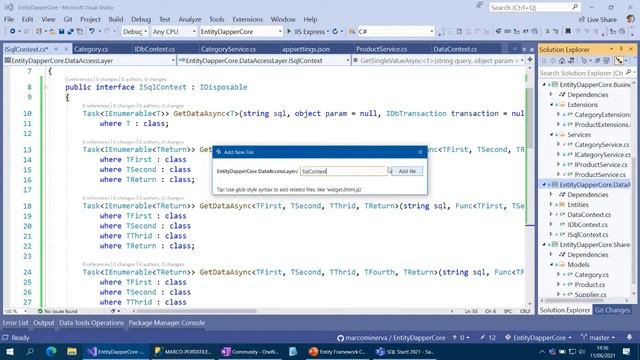This screenshot has height=360, width=640.
Task: Switch to Teams SQL Start 2021 taskbar item
Action: pyautogui.click(x=404, y=351)
